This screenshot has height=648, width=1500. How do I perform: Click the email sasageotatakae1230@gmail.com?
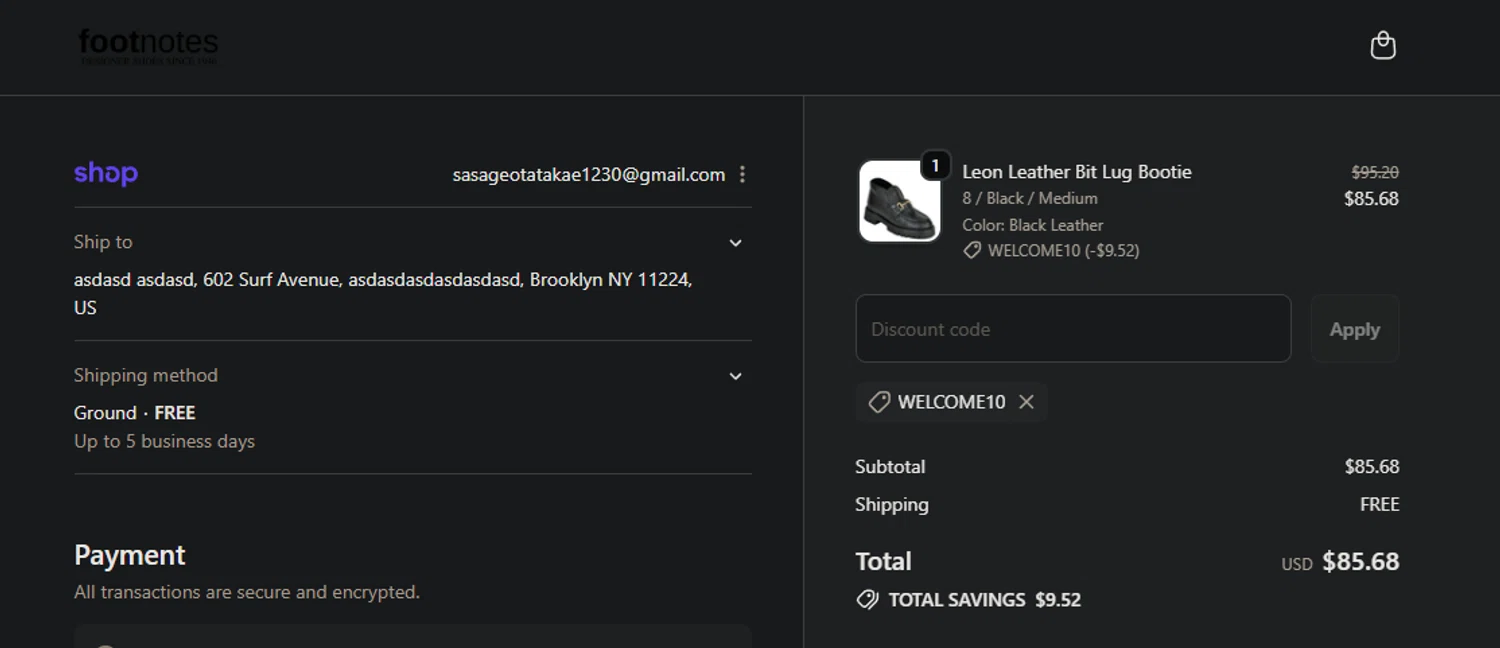589,175
